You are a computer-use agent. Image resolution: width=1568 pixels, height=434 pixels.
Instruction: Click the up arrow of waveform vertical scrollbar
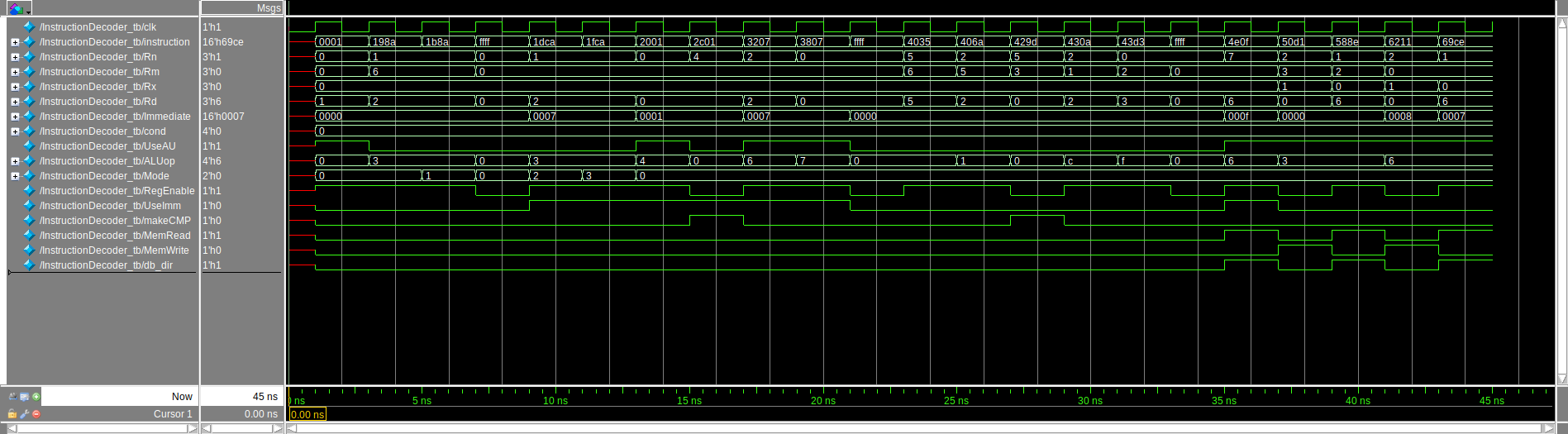point(1562,23)
